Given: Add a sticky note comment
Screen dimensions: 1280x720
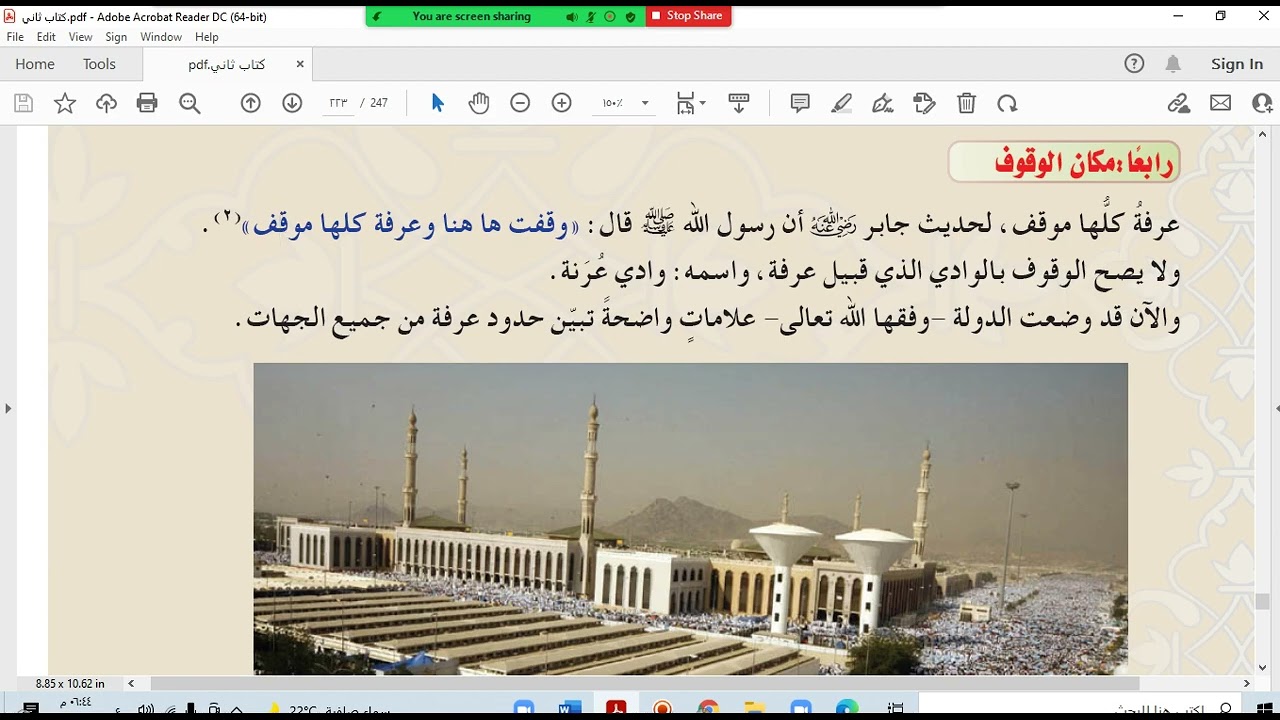Looking at the screenshot, I should tap(800, 103).
